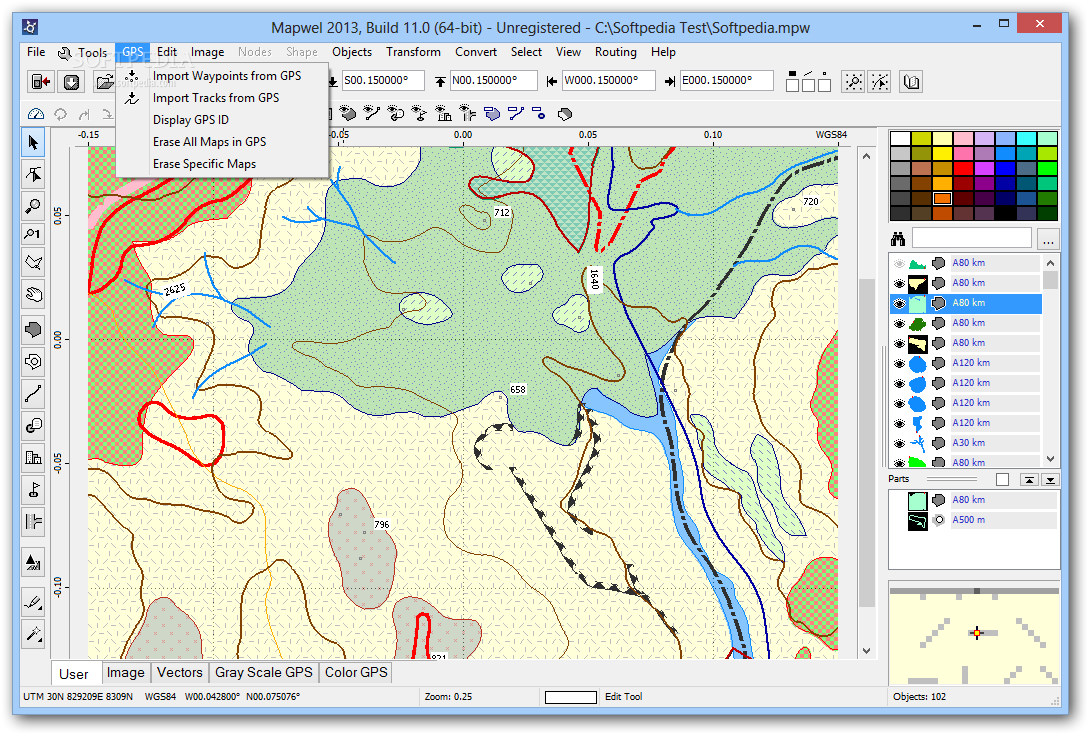Click the speedometer gauge icon

point(36,114)
